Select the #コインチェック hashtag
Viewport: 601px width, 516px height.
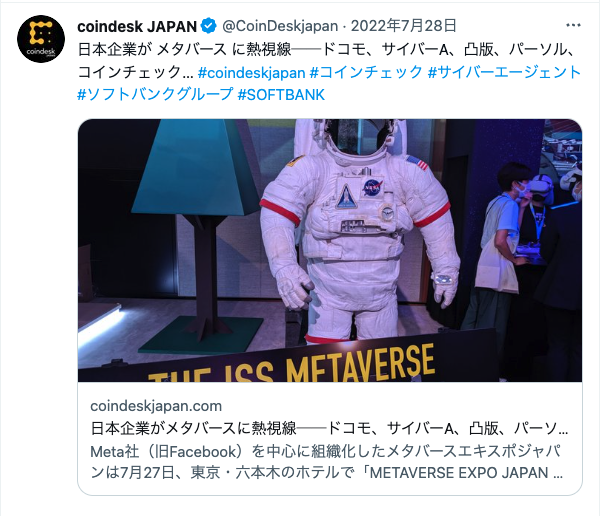pyautogui.click(x=366, y=72)
